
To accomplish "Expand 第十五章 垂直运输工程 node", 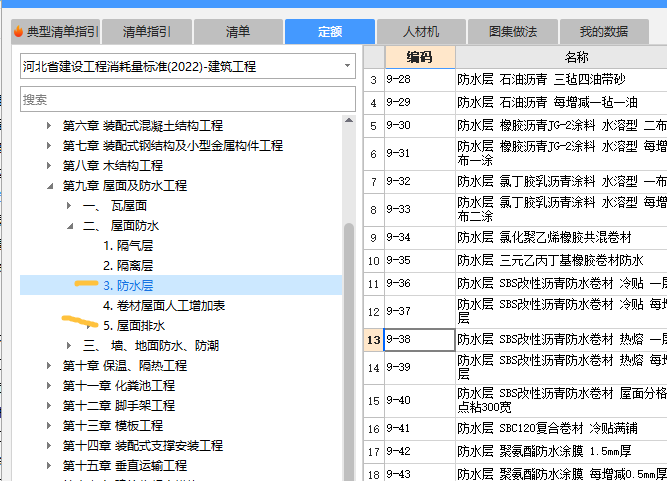I will [x=49, y=465].
